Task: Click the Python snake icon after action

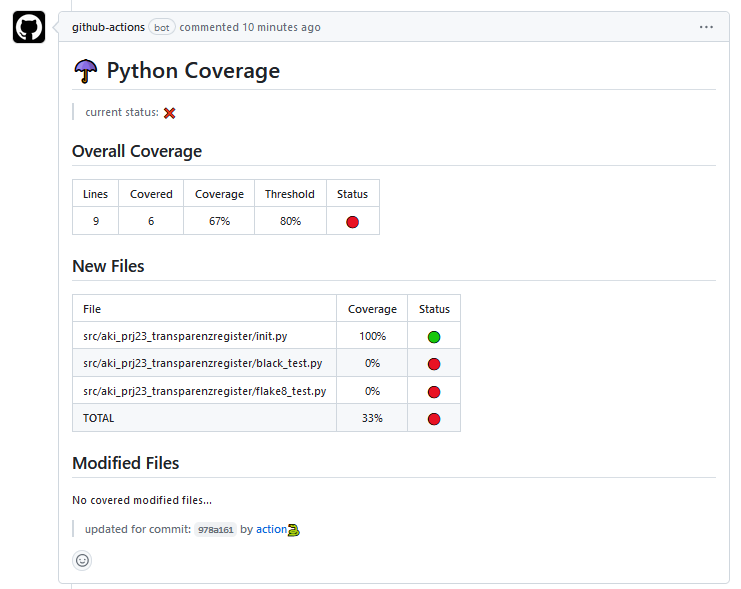Action: coord(294,529)
